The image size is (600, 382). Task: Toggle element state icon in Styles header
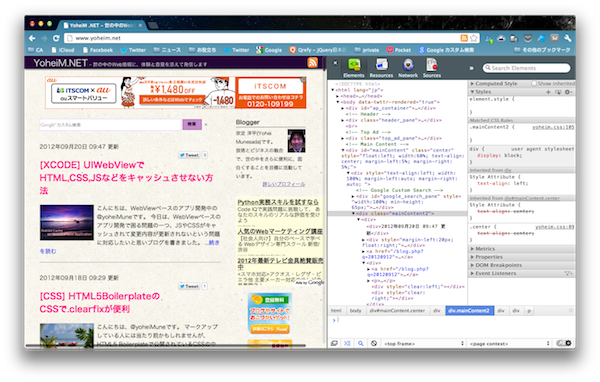point(558,92)
